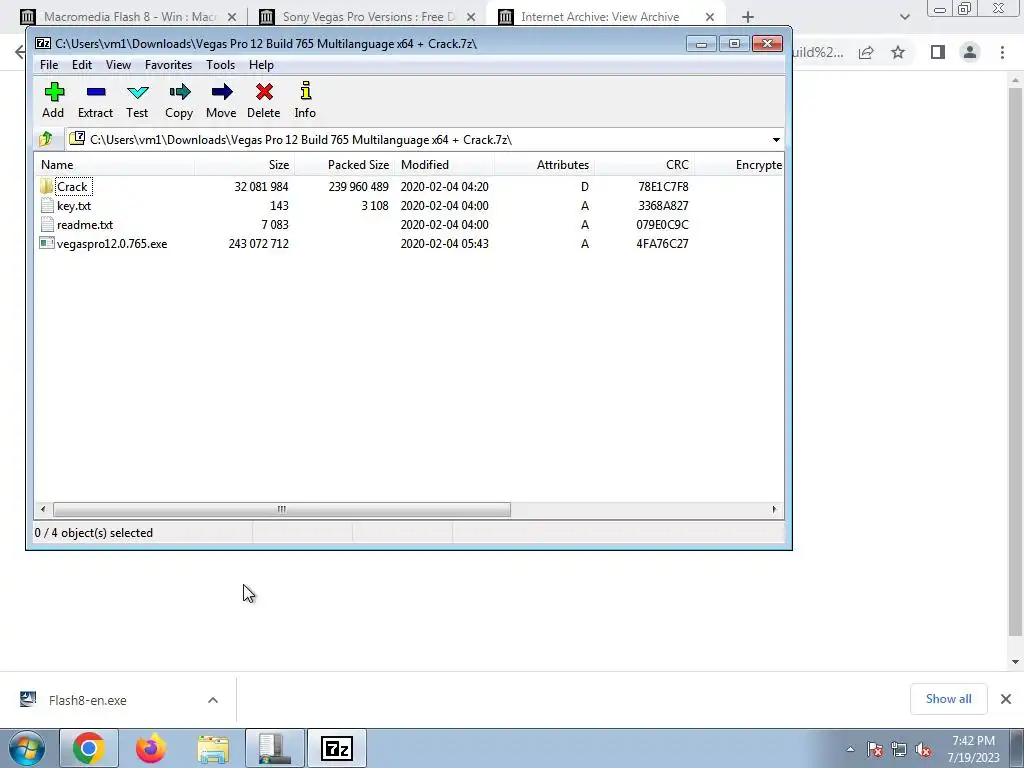Close the downloads bar
Viewport: 1024px width, 768px height.
point(1006,699)
